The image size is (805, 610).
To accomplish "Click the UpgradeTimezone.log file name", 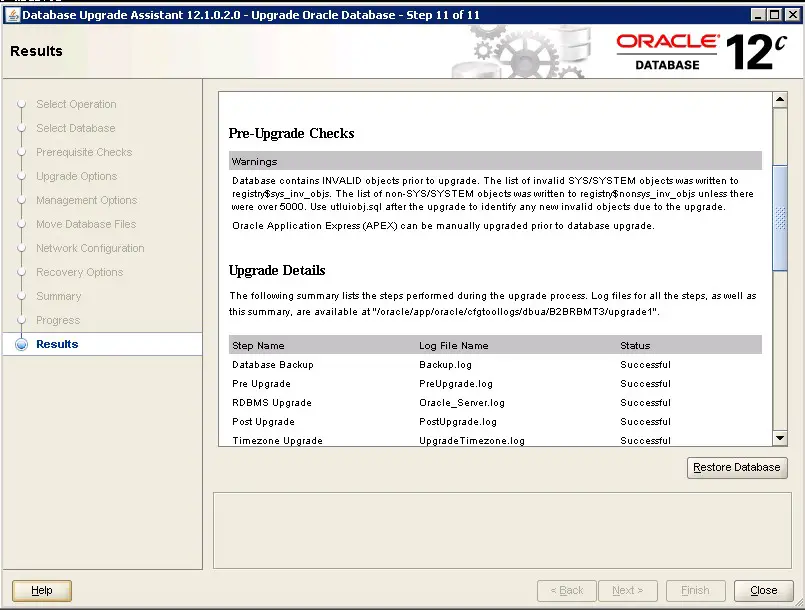I will pos(472,441).
